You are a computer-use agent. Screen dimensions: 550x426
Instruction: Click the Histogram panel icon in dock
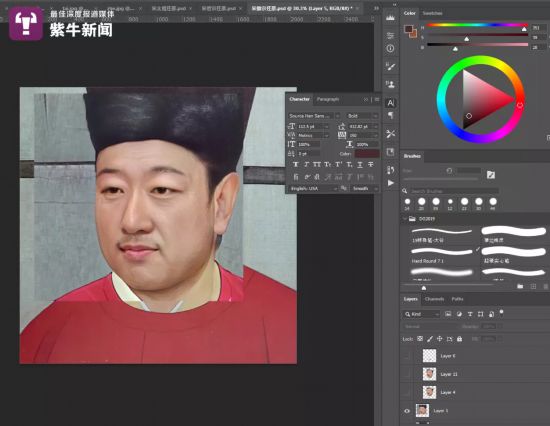tap(390, 17)
